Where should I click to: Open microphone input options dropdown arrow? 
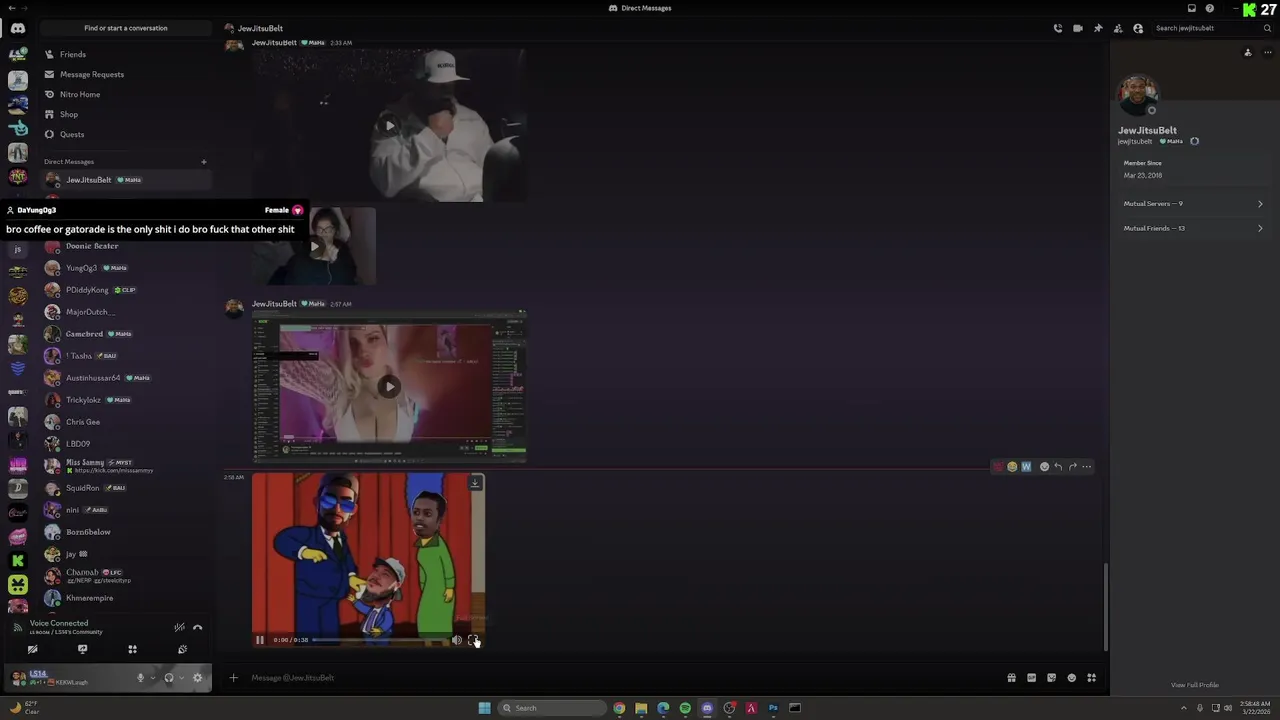coord(152,678)
